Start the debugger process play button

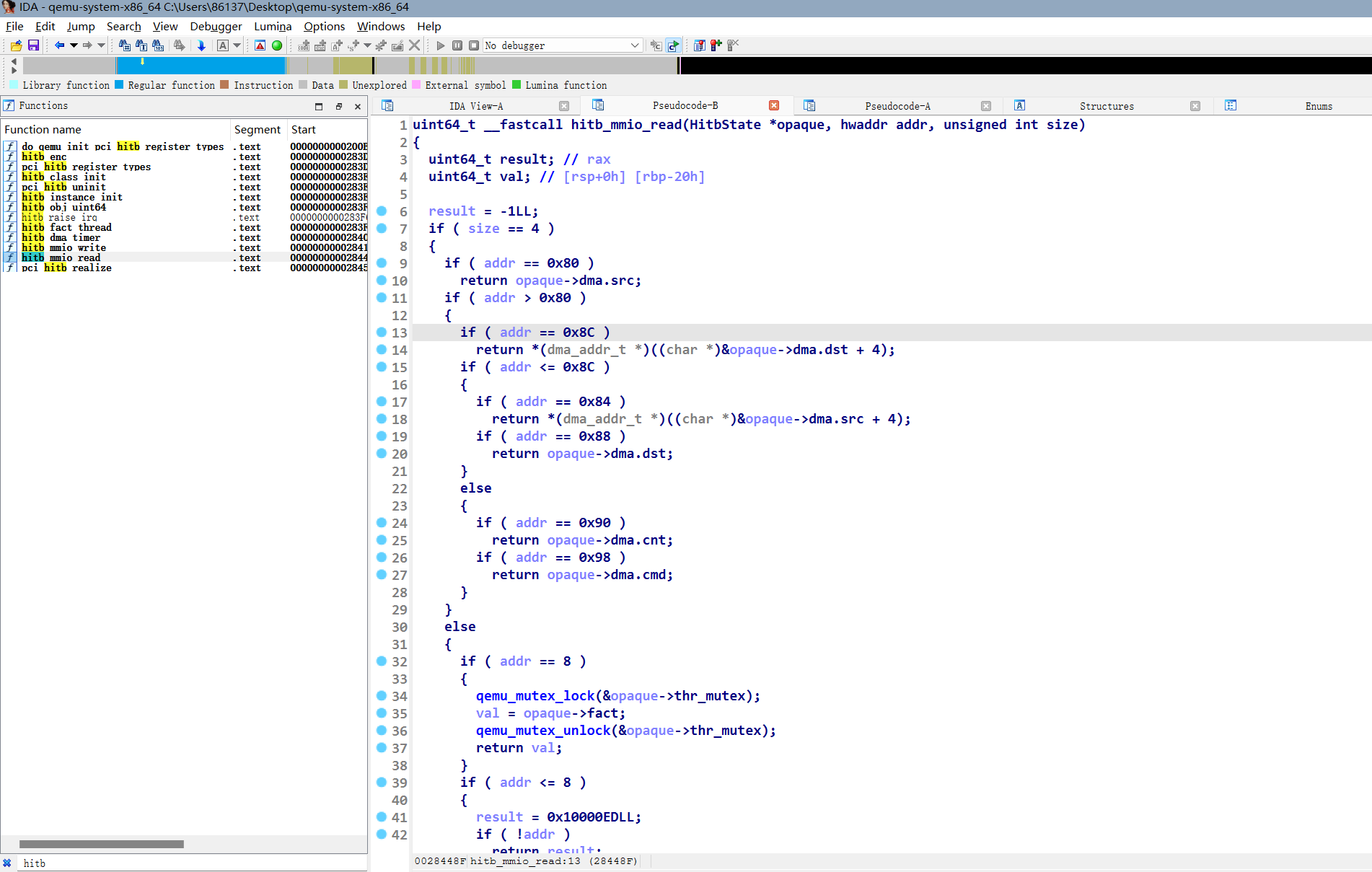pyautogui.click(x=441, y=45)
